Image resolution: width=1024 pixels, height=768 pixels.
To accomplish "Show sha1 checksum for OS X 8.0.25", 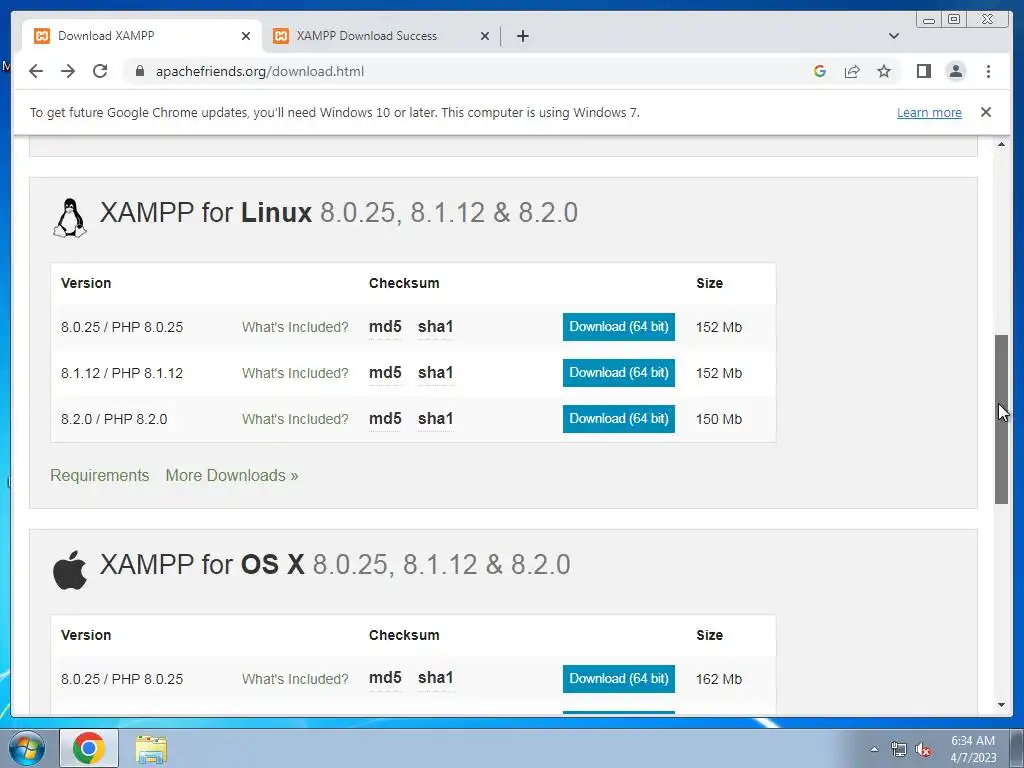I will tap(436, 678).
